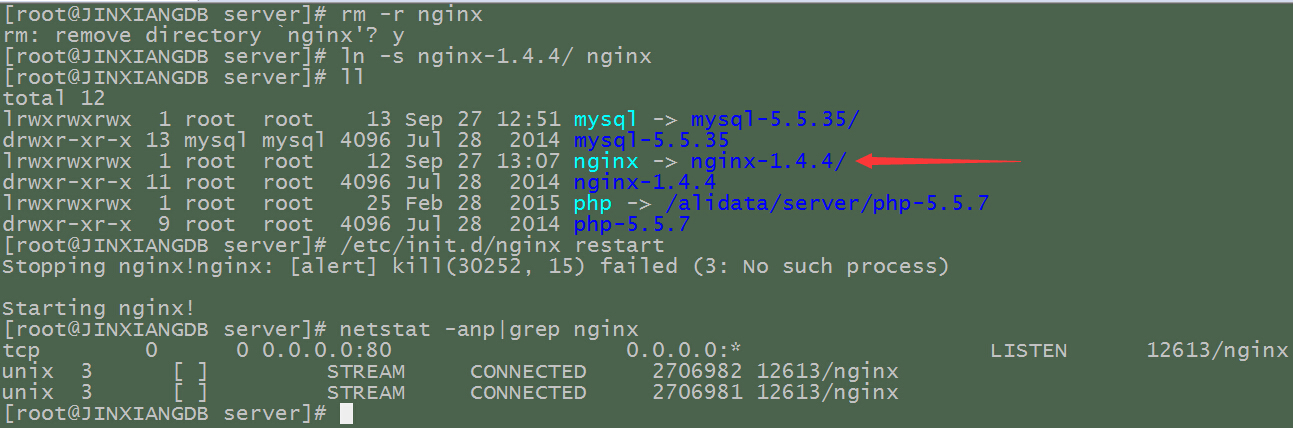Click the LISTEN state in netstat output
The height and width of the screenshot is (428, 1293).
pyautogui.click(x=1028, y=350)
